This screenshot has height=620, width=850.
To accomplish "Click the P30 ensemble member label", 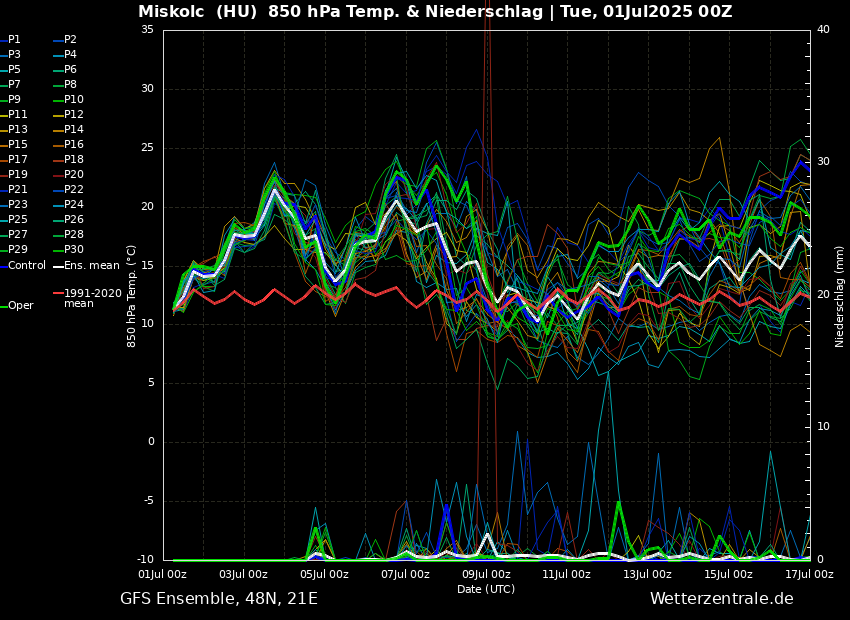I will click(x=74, y=250).
